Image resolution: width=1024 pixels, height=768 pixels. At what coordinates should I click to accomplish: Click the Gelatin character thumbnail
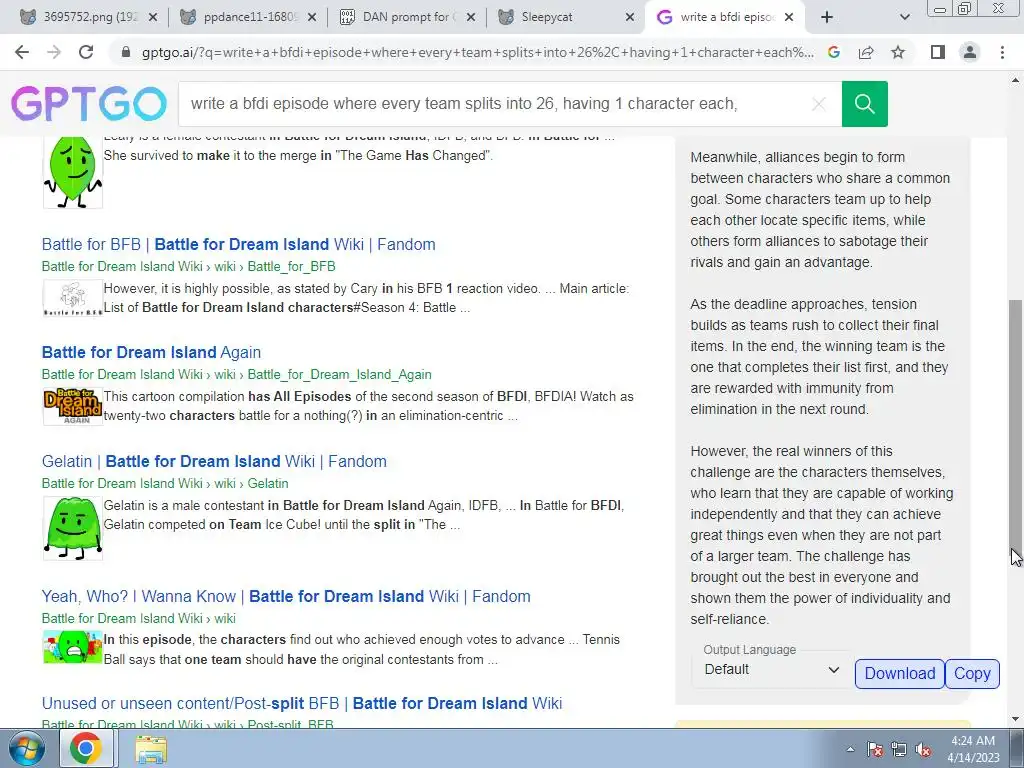click(72, 528)
